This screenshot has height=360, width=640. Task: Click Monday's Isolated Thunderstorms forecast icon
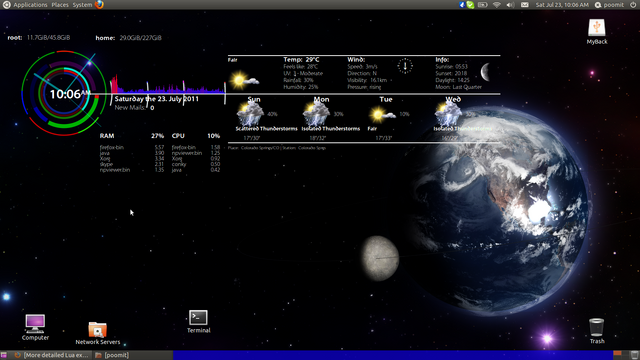point(316,114)
